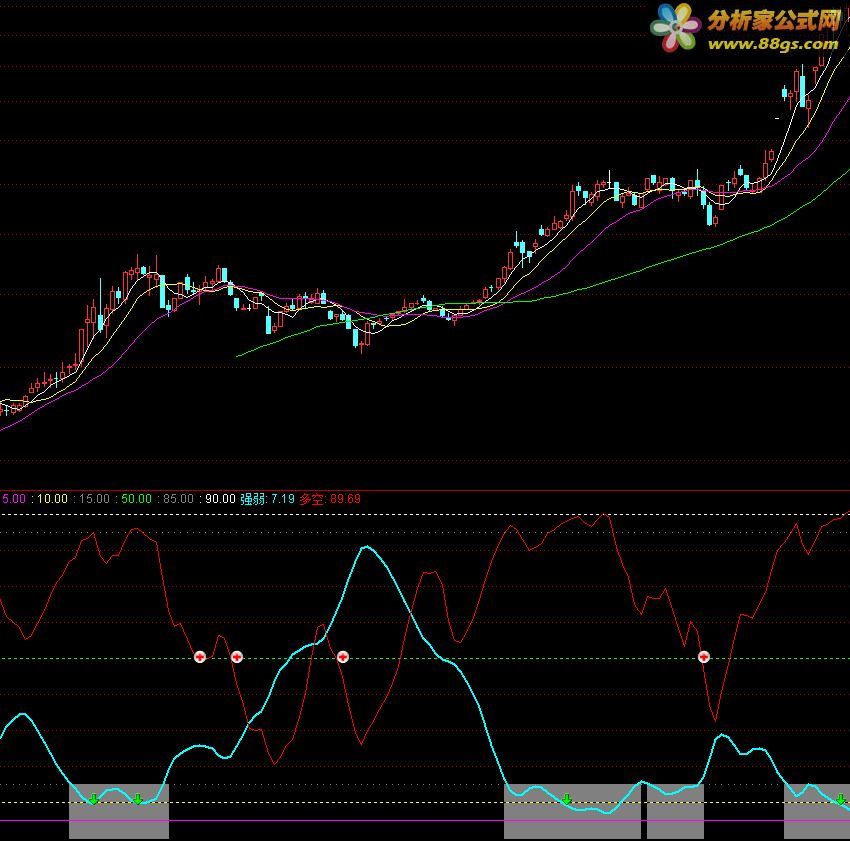Select the gray 15.00 indicator value
The image size is (850, 841).
click(94, 499)
